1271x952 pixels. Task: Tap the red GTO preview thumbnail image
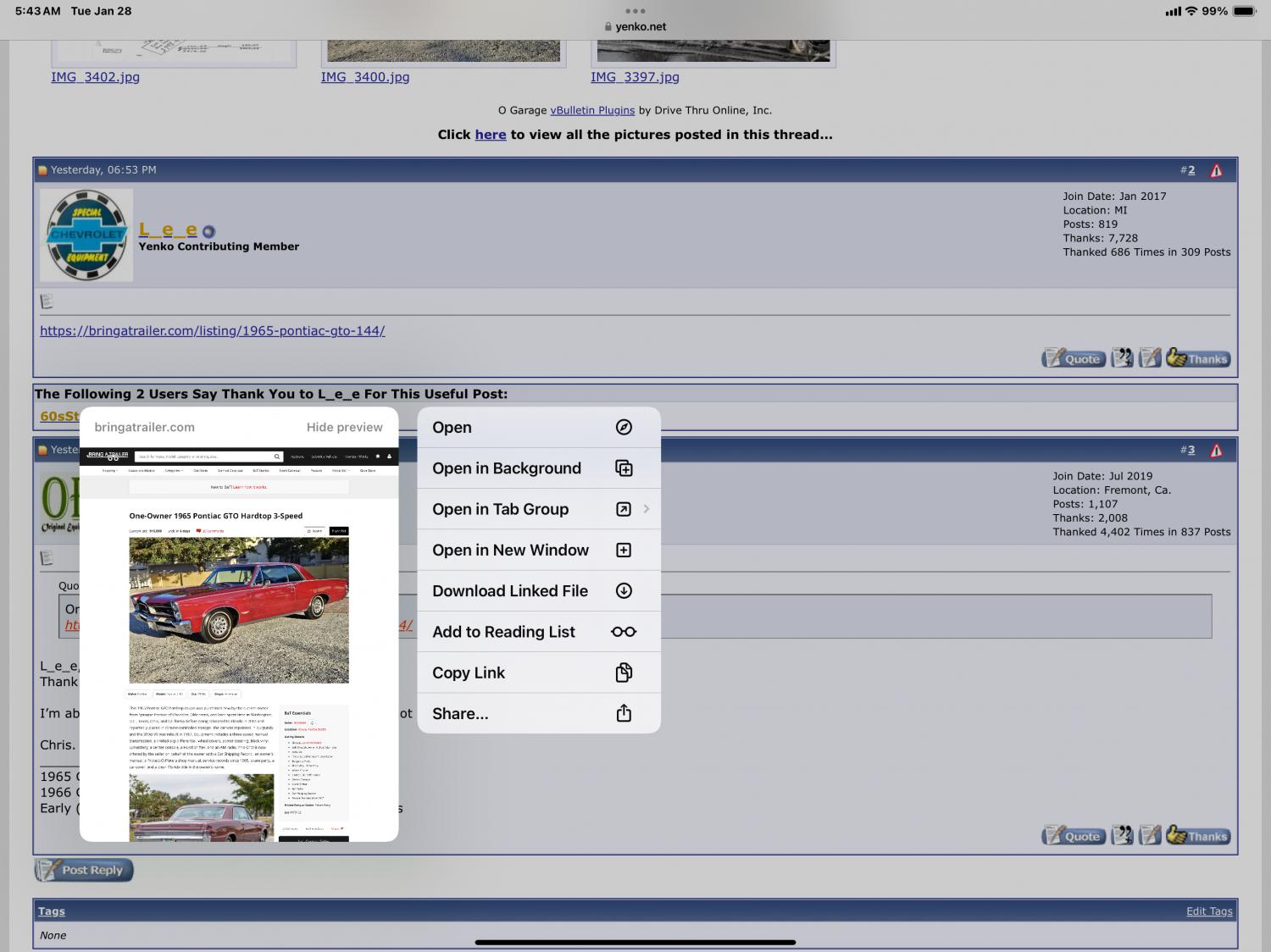tap(239, 610)
